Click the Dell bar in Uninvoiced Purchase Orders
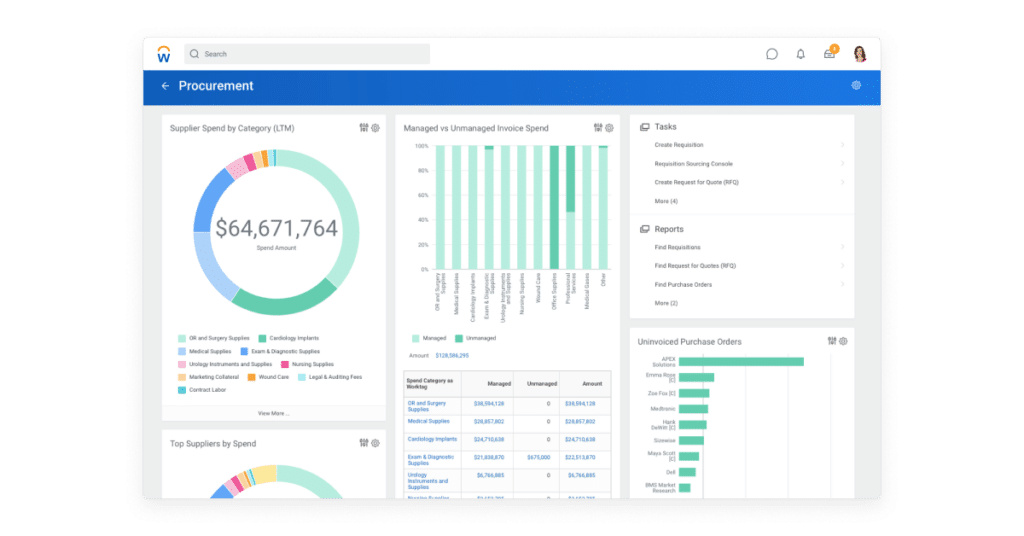The image size is (1024, 536). 687,472
